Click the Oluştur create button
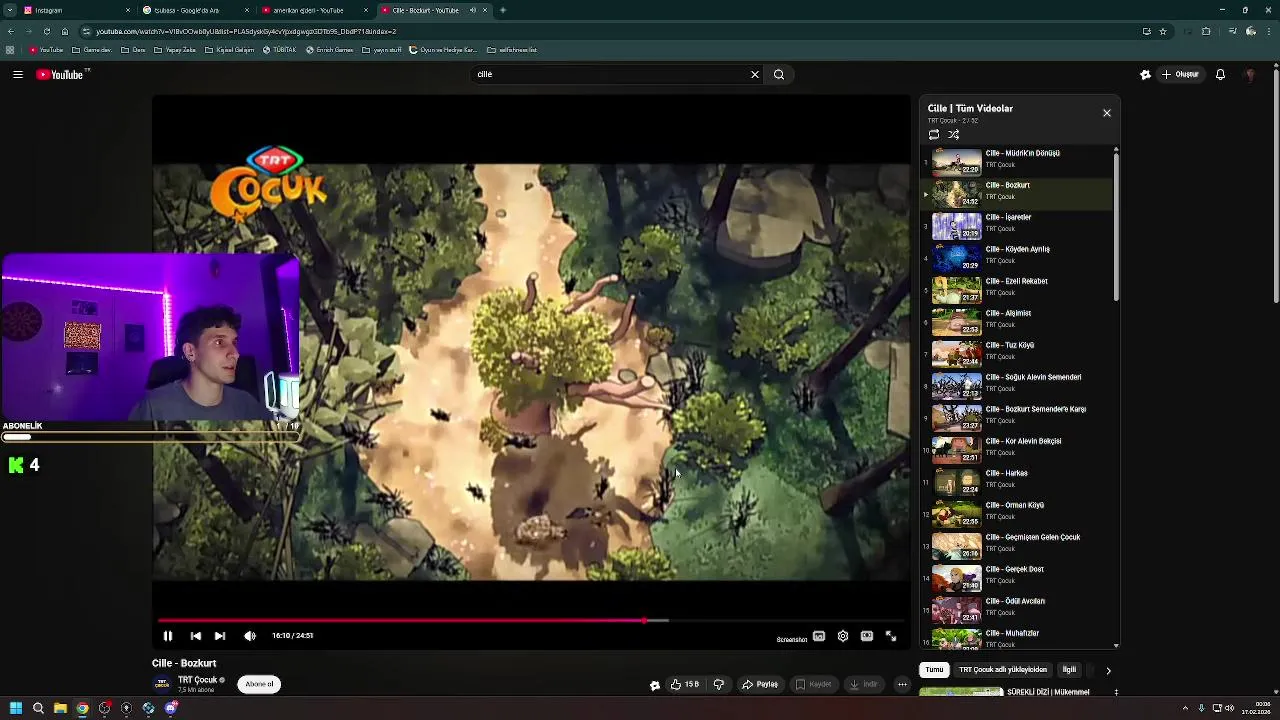Screen dimensions: 1280x720 1180,74
